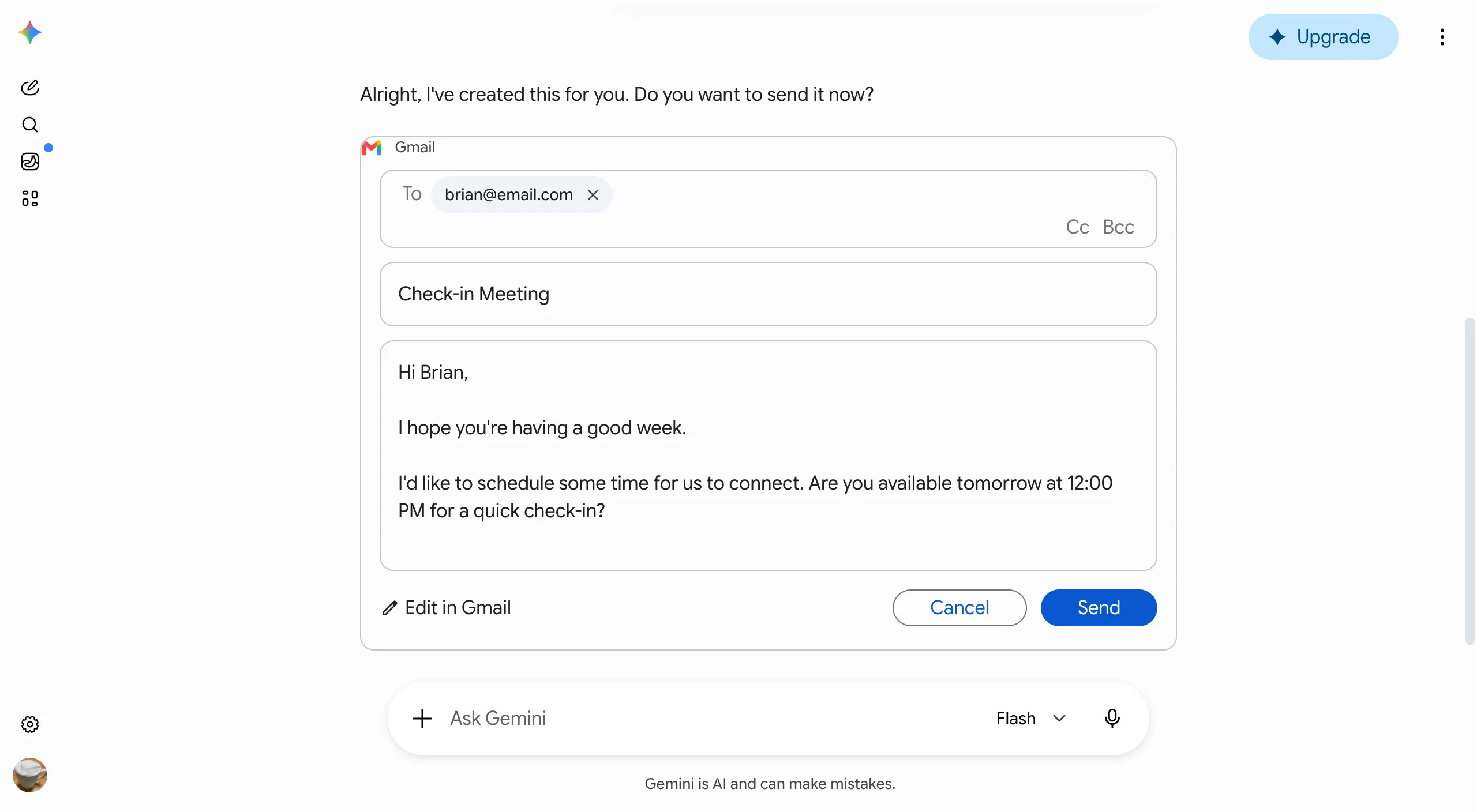
Task: Remove brian@email.com recipient chip
Action: (593, 195)
